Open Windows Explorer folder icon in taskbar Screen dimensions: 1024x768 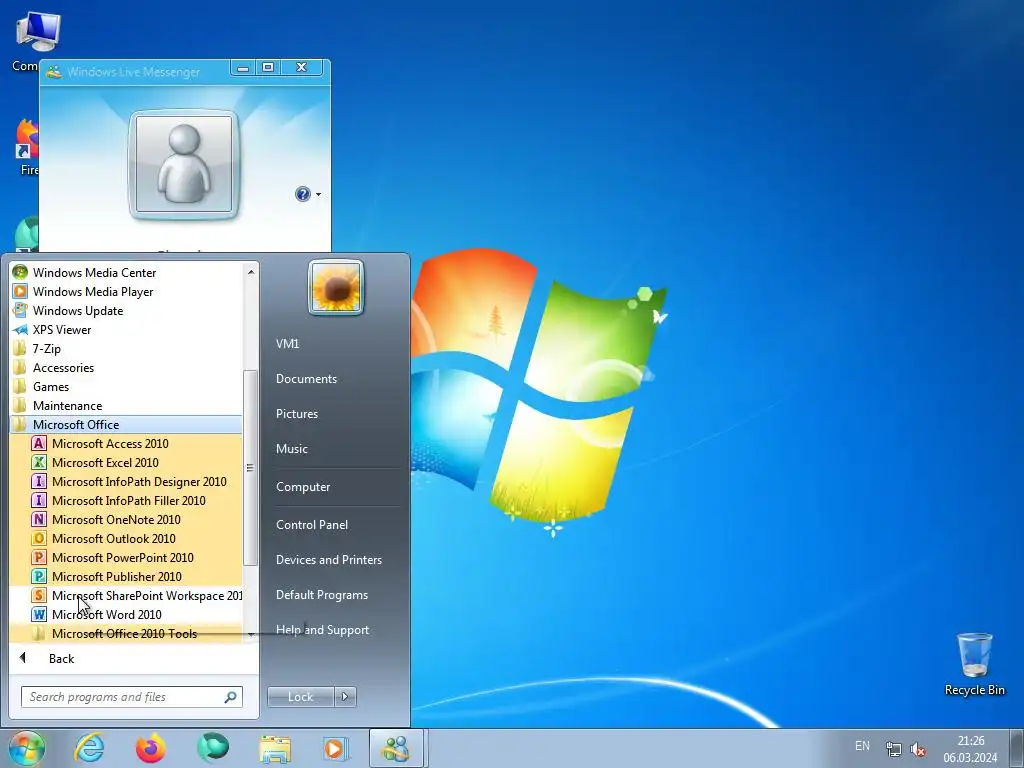tap(275, 748)
